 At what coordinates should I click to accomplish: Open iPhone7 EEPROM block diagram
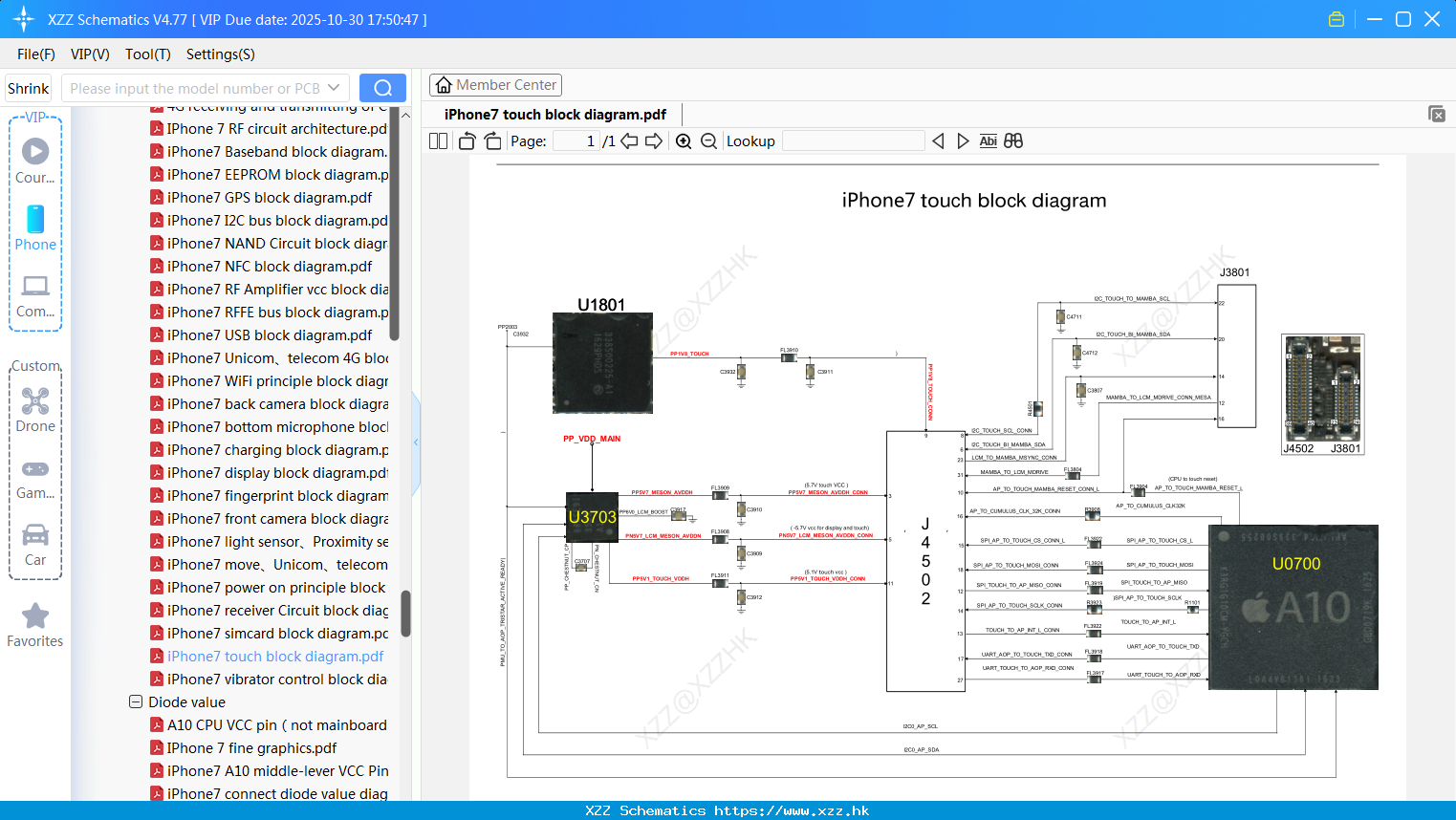pyautogui.click(x=270, y=174)
